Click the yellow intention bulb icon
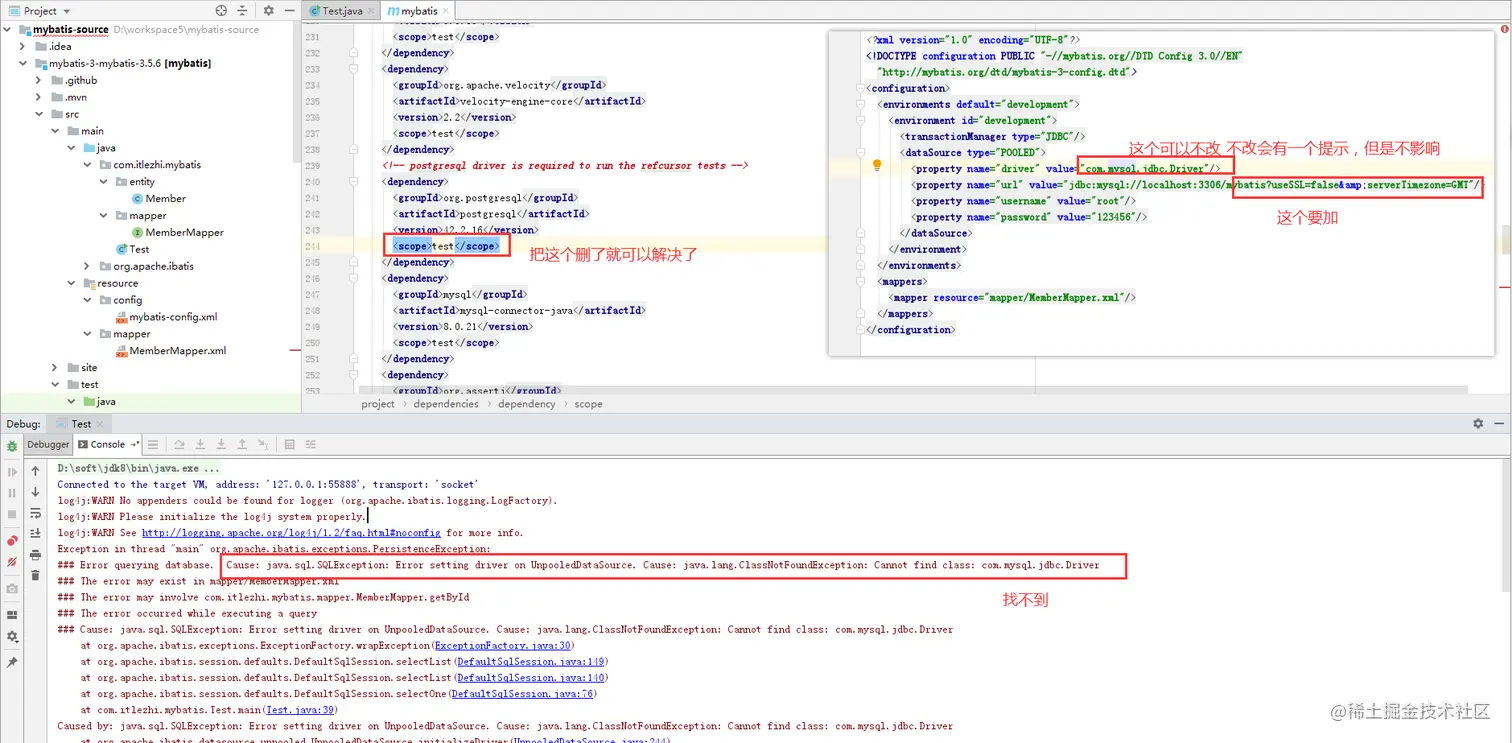1512x743 pixels. pyautogui.click(x=876, y=165)
